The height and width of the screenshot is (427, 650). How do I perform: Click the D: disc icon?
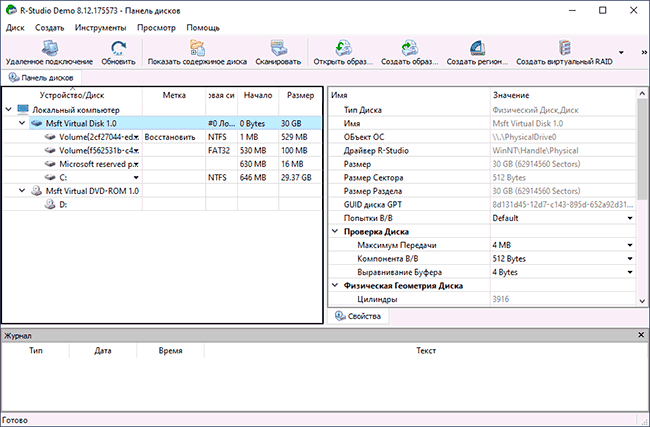coord(50,204)
